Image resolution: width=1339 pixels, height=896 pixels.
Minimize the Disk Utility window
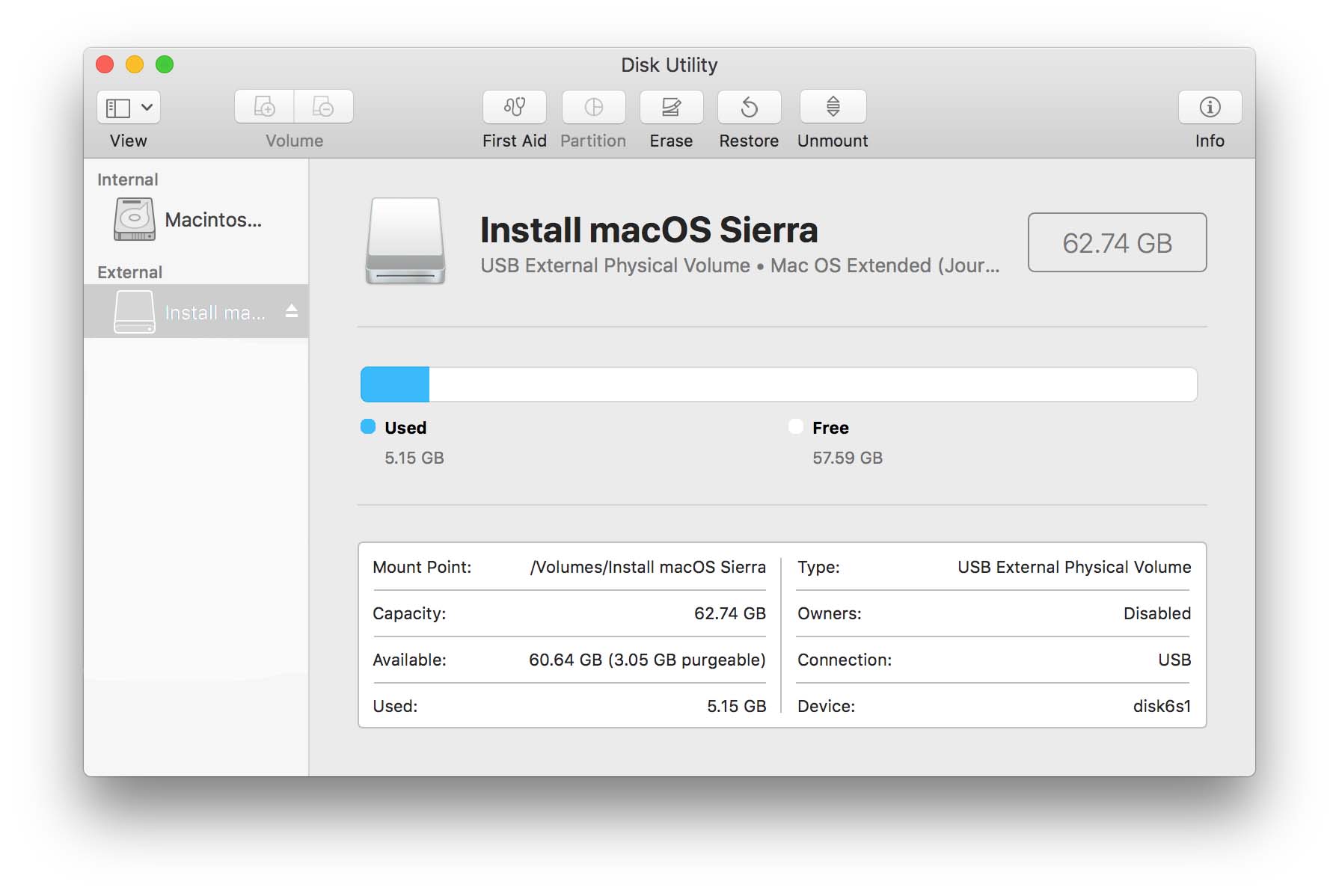click(135, 64)
